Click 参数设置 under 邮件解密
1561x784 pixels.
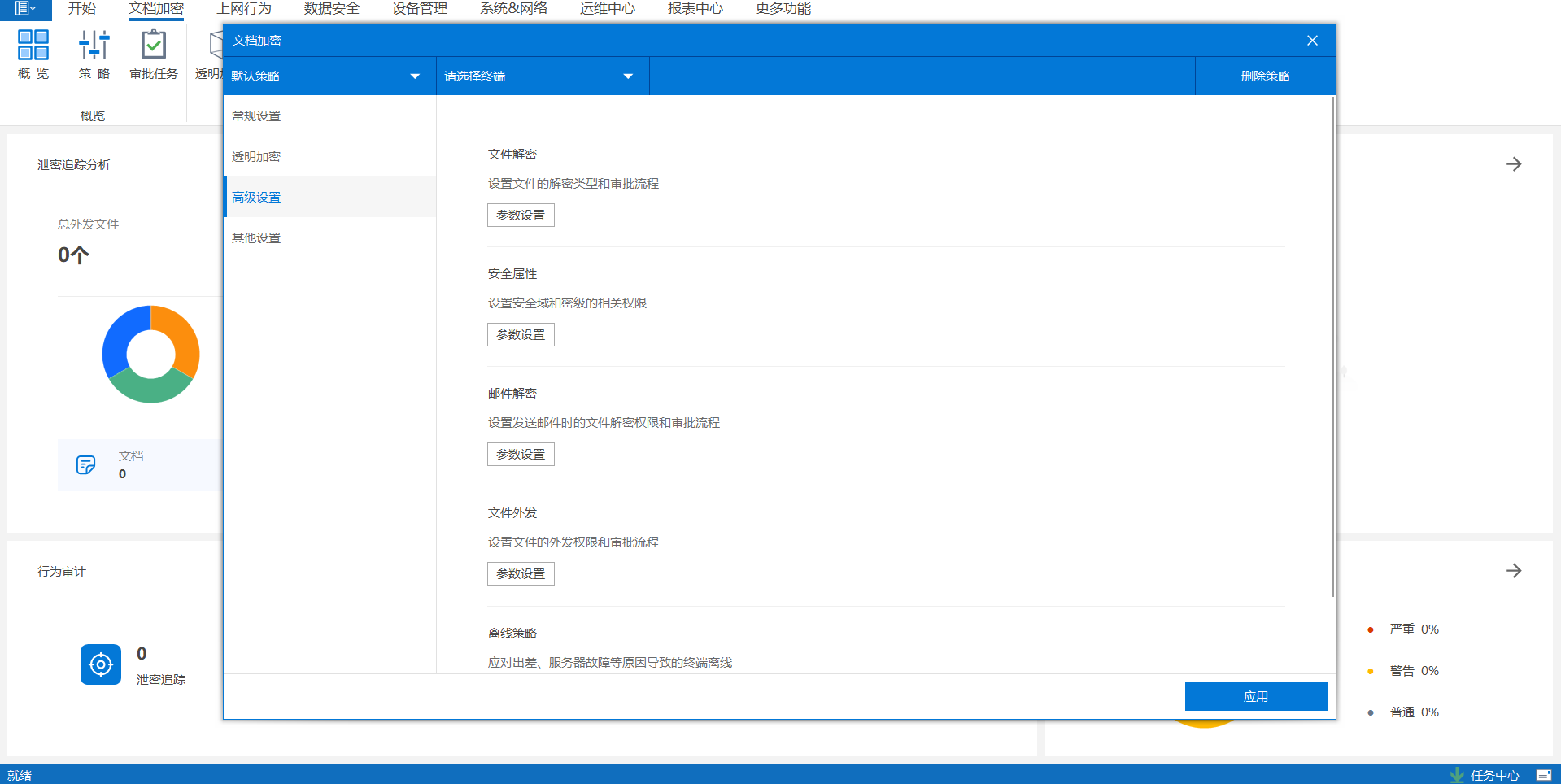[521, 455]
